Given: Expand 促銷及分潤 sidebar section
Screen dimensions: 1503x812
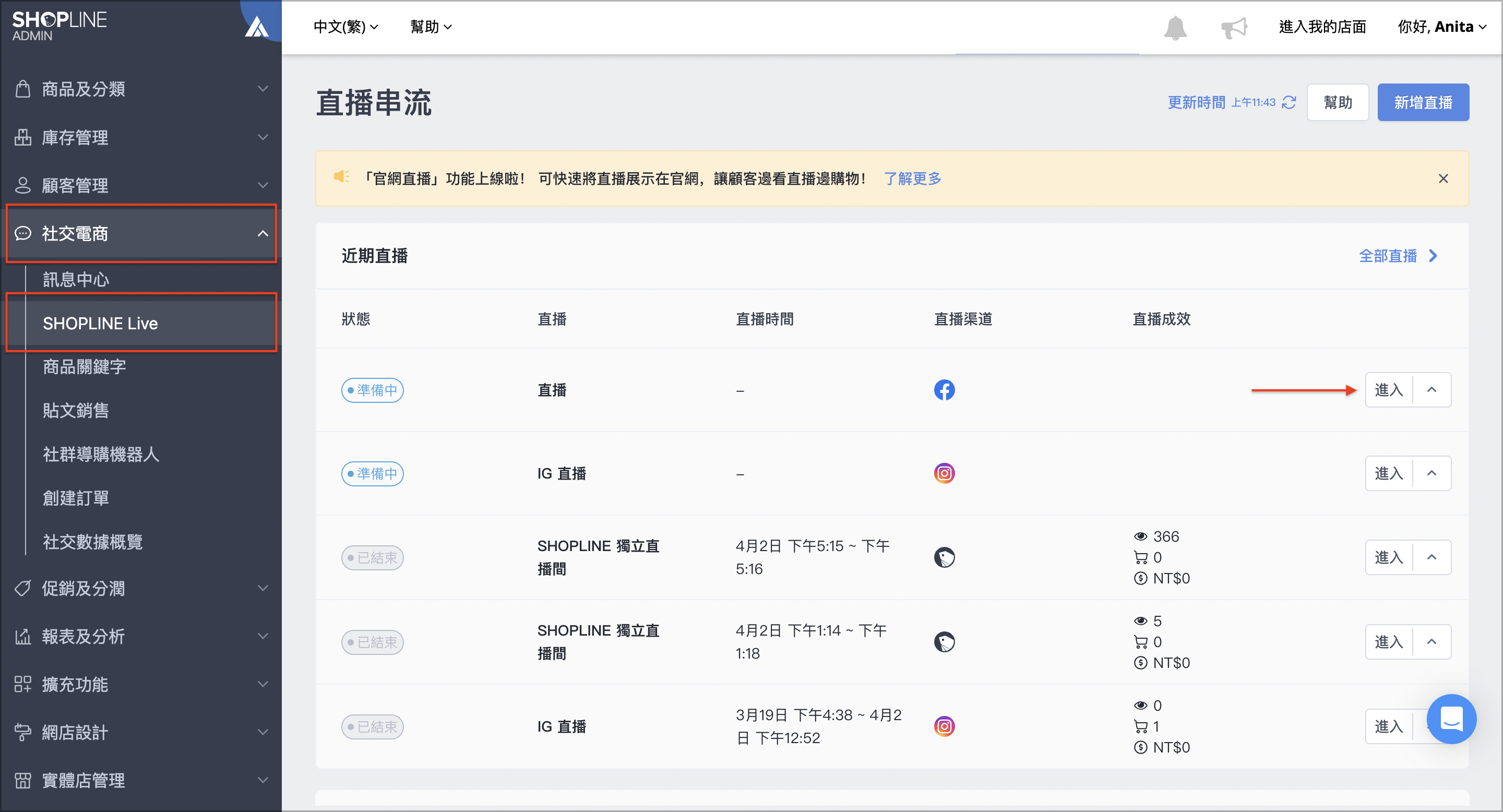Looking at the screenshot, I should [x=263, y=588].
